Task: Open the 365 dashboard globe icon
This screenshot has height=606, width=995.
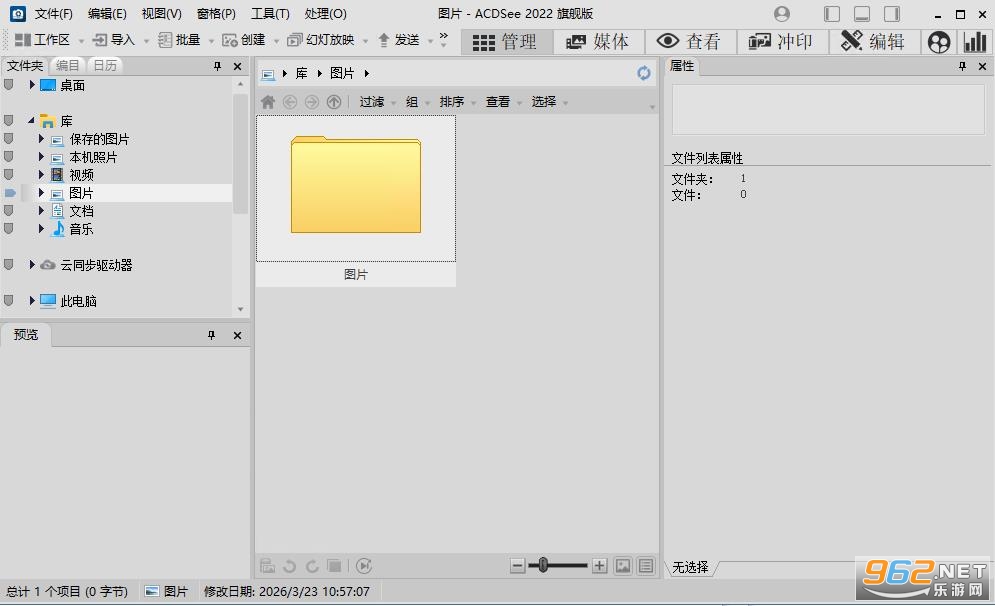Action: pyautogui.click(x=939, y=43)
